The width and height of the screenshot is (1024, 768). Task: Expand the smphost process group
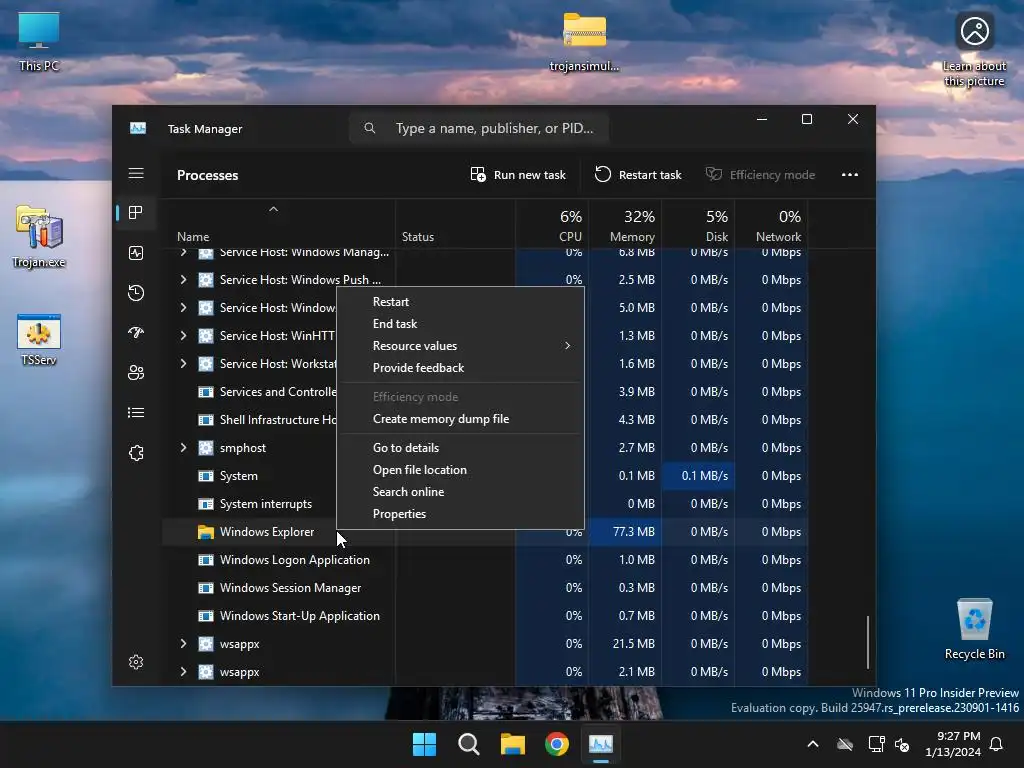[x=184, y=448]
